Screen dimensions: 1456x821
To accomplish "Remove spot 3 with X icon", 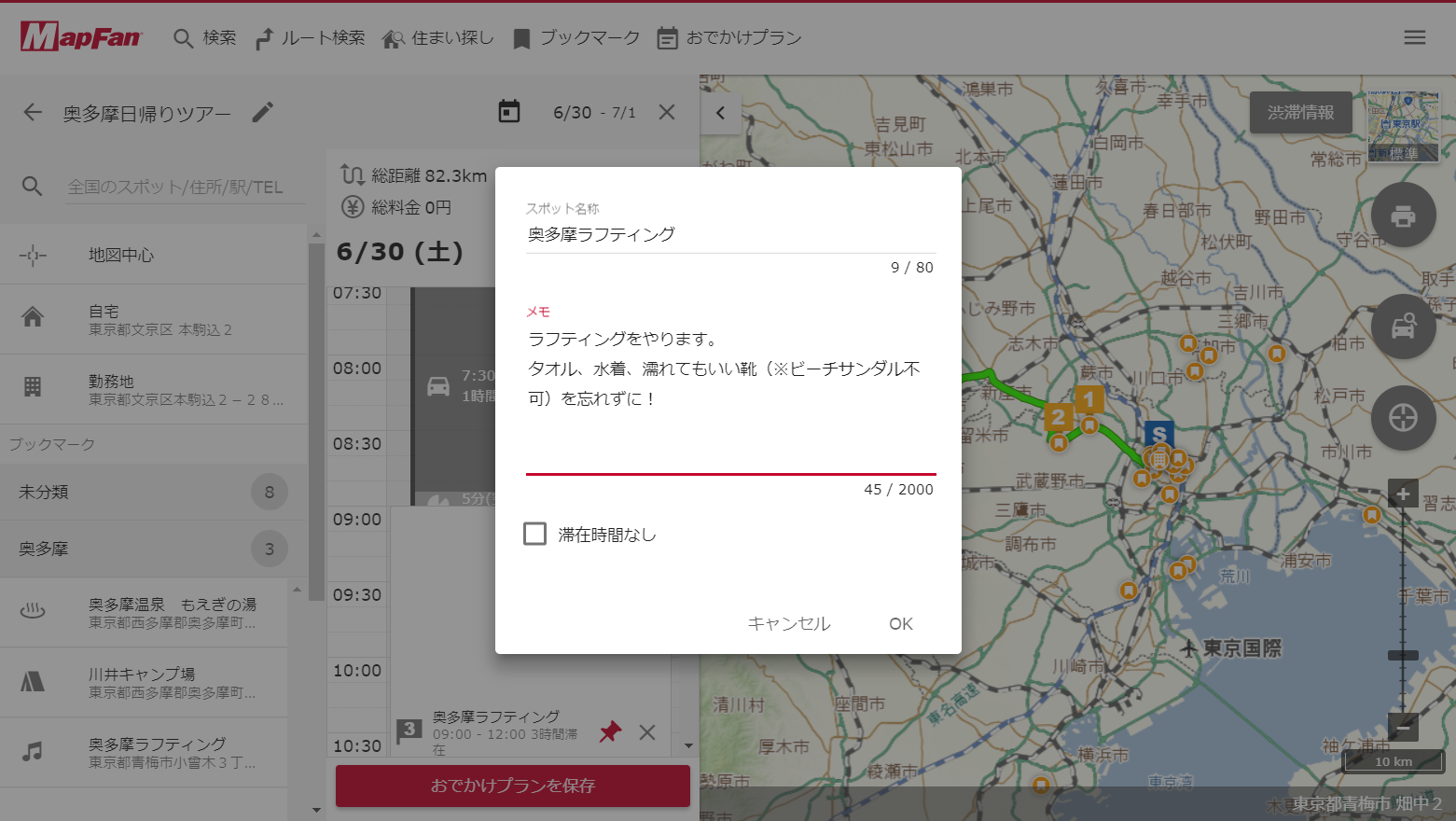I will (647, 732).
